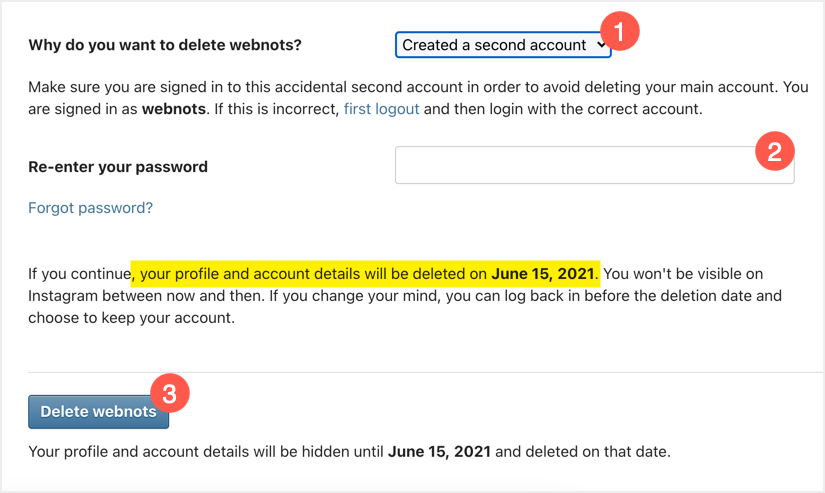Click the red step 3 badge
The height and width of the screenshot is (493, 825).
[x=169, y=394]
